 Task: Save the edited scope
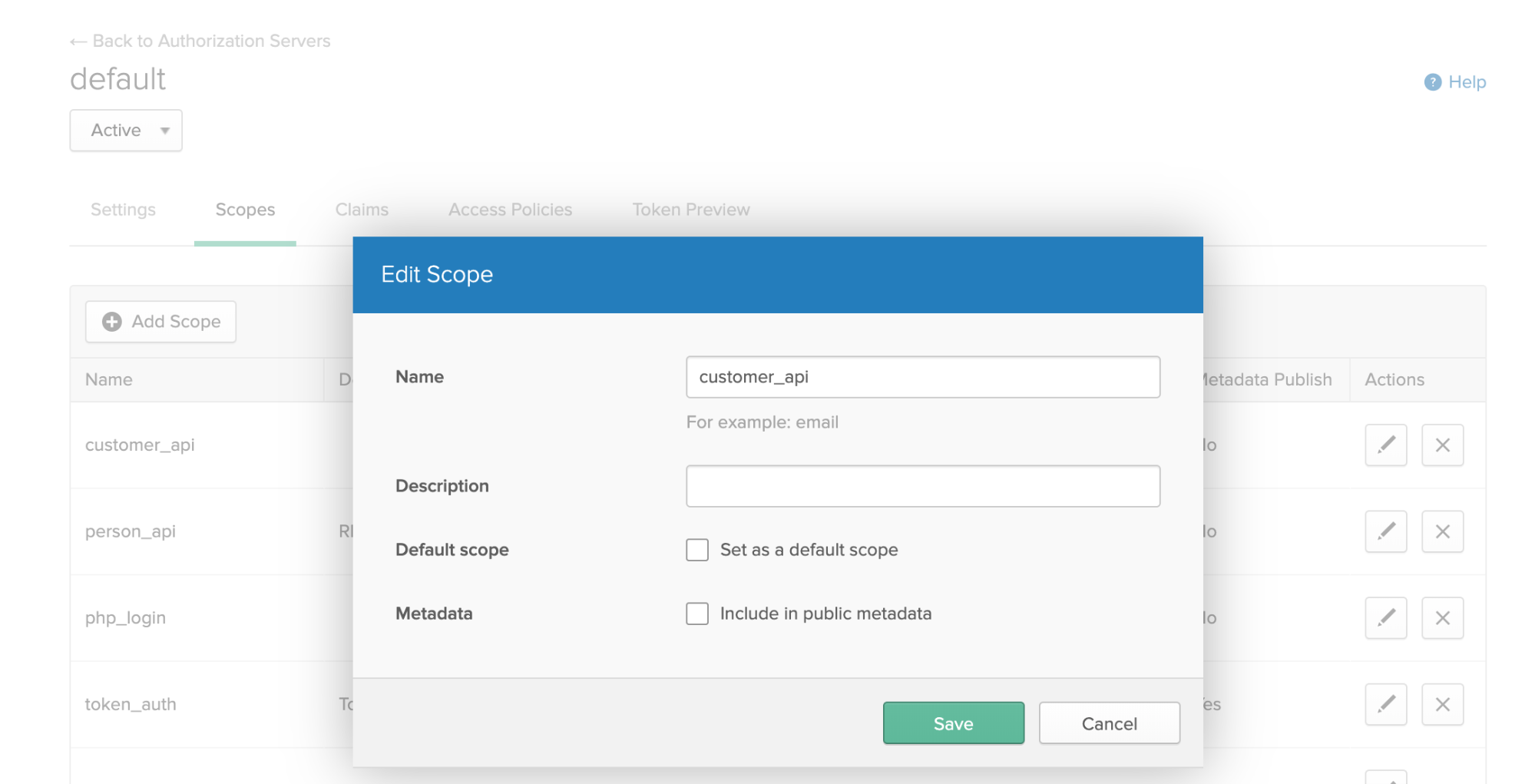point(953,723)
